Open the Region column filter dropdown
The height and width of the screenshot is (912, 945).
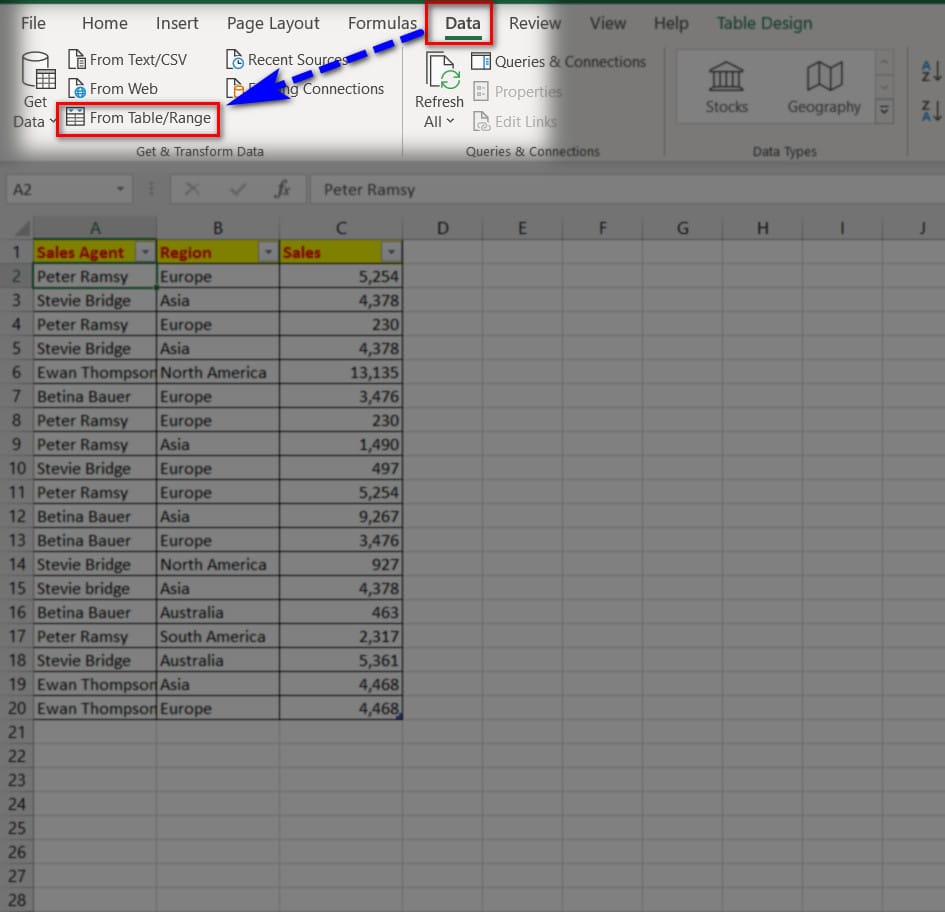click(268, 253)
